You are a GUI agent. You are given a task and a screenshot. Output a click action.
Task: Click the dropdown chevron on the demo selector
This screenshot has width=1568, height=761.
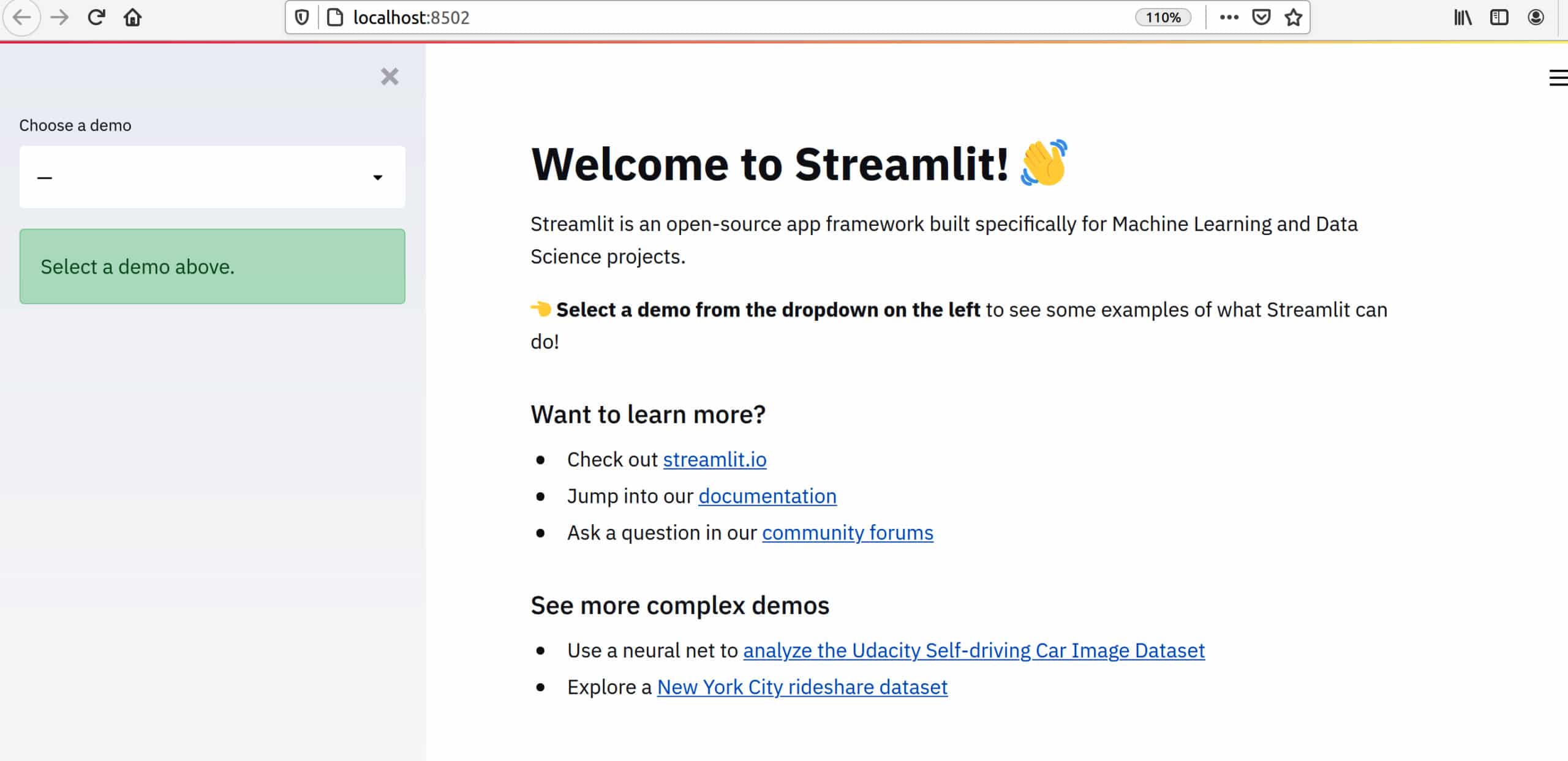[x=377, y=177]
